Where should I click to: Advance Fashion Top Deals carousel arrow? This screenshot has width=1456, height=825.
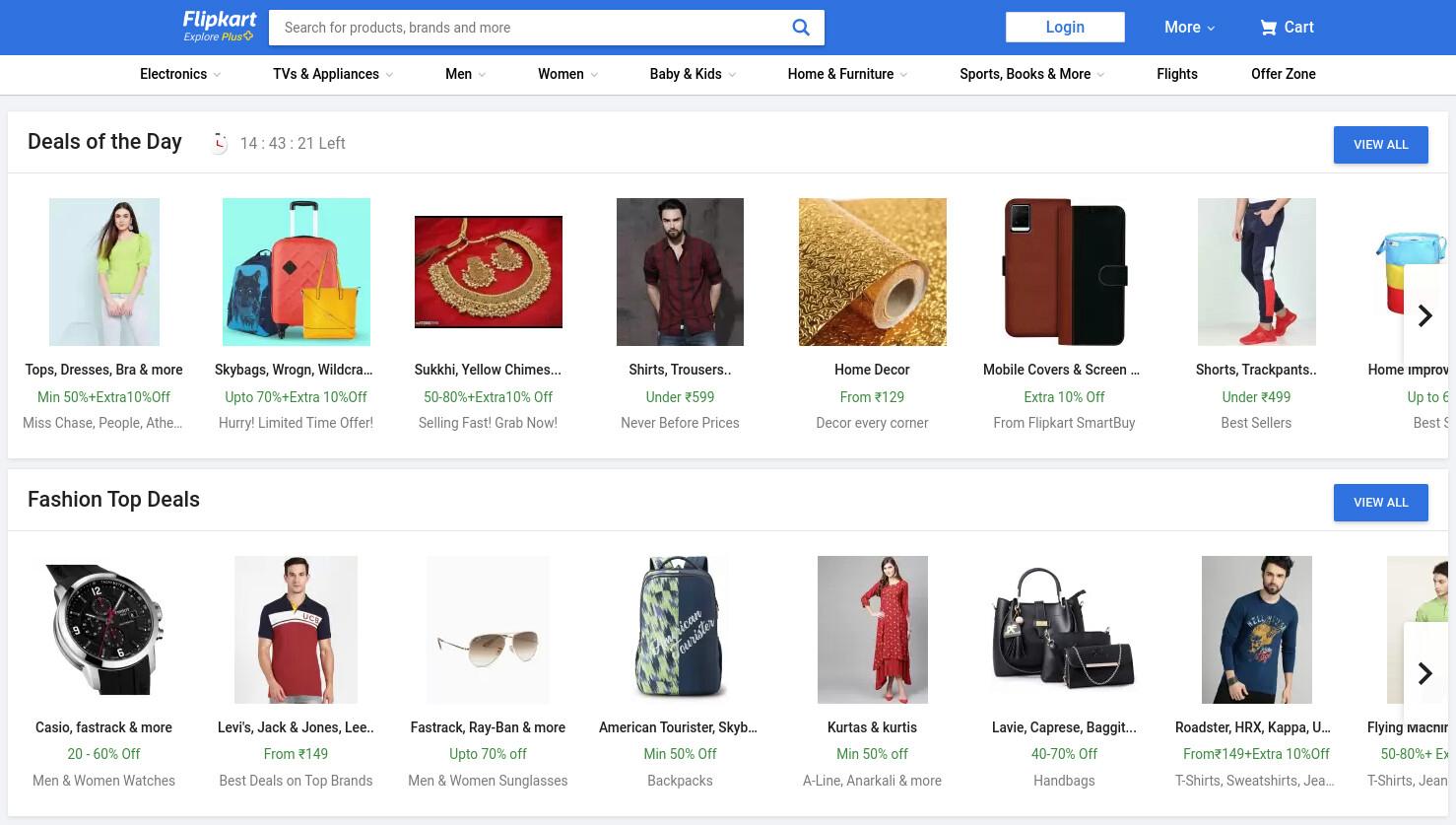click(x=1424, y=673)
